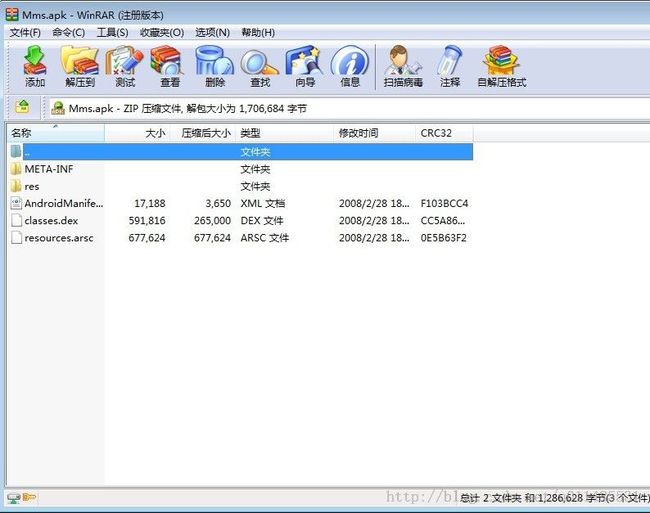Click the 'DEX 文件' type cell
650x513 pixels.
point(262,221)
